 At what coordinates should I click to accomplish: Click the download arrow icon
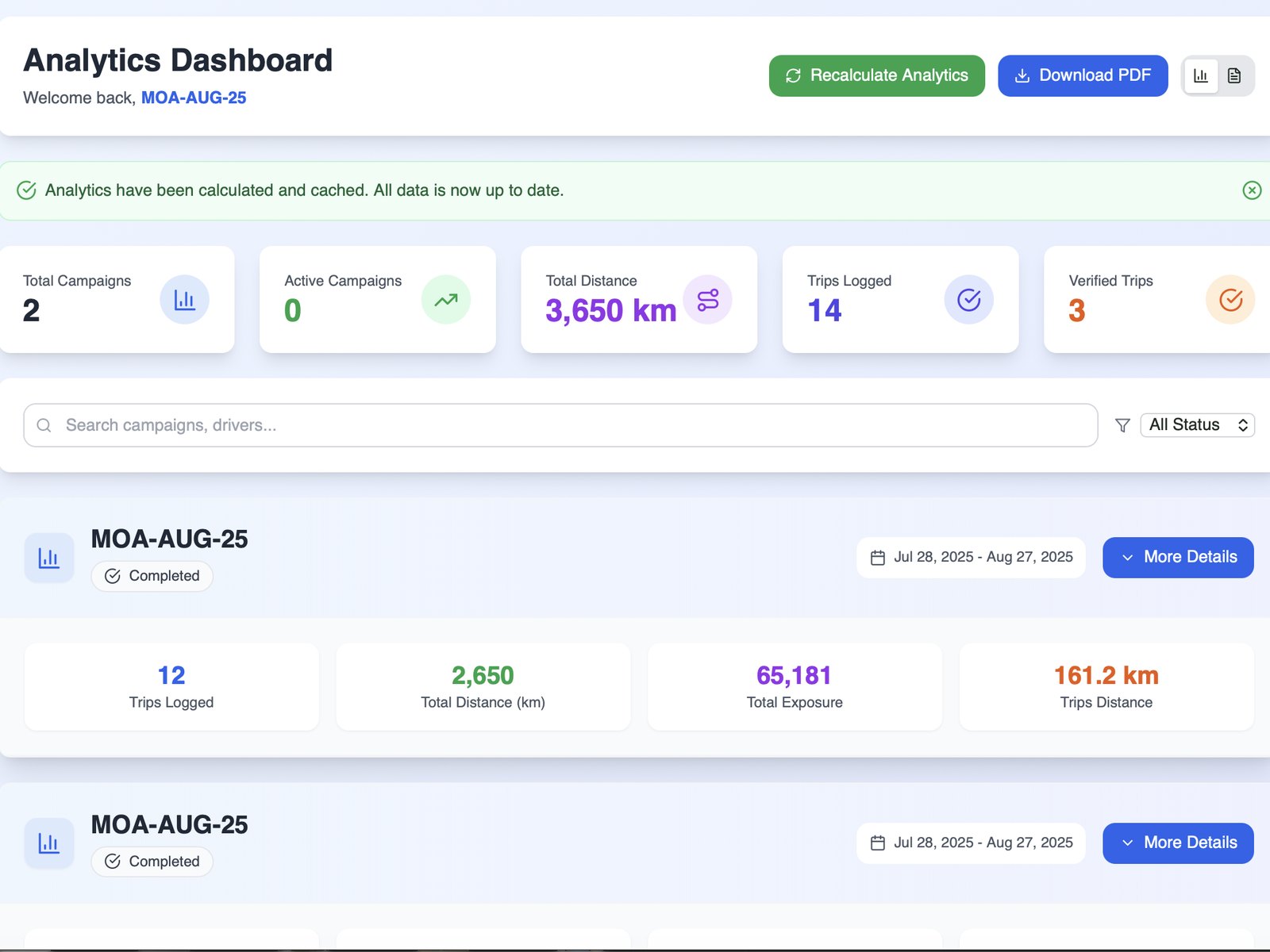coord(1022,75)
